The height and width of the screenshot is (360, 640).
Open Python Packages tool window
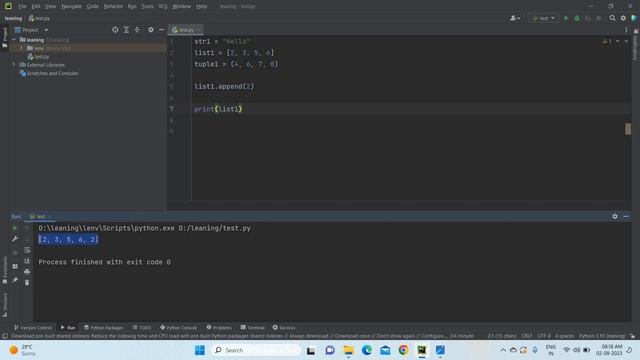[x=103, y=328]
